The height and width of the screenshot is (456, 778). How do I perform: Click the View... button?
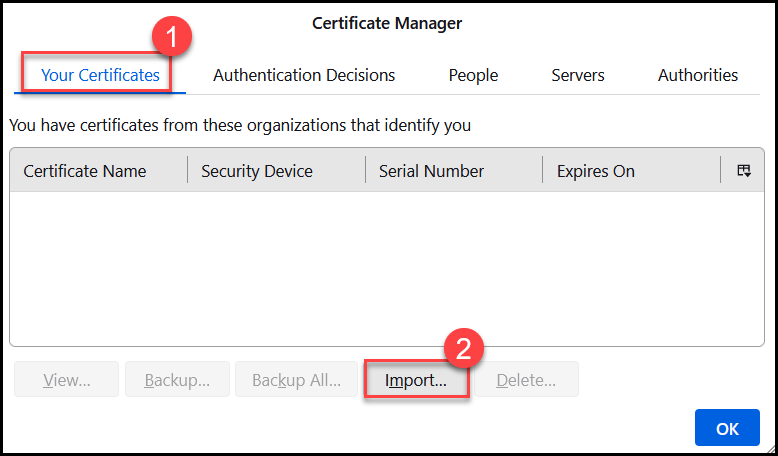tap(67, 380)
